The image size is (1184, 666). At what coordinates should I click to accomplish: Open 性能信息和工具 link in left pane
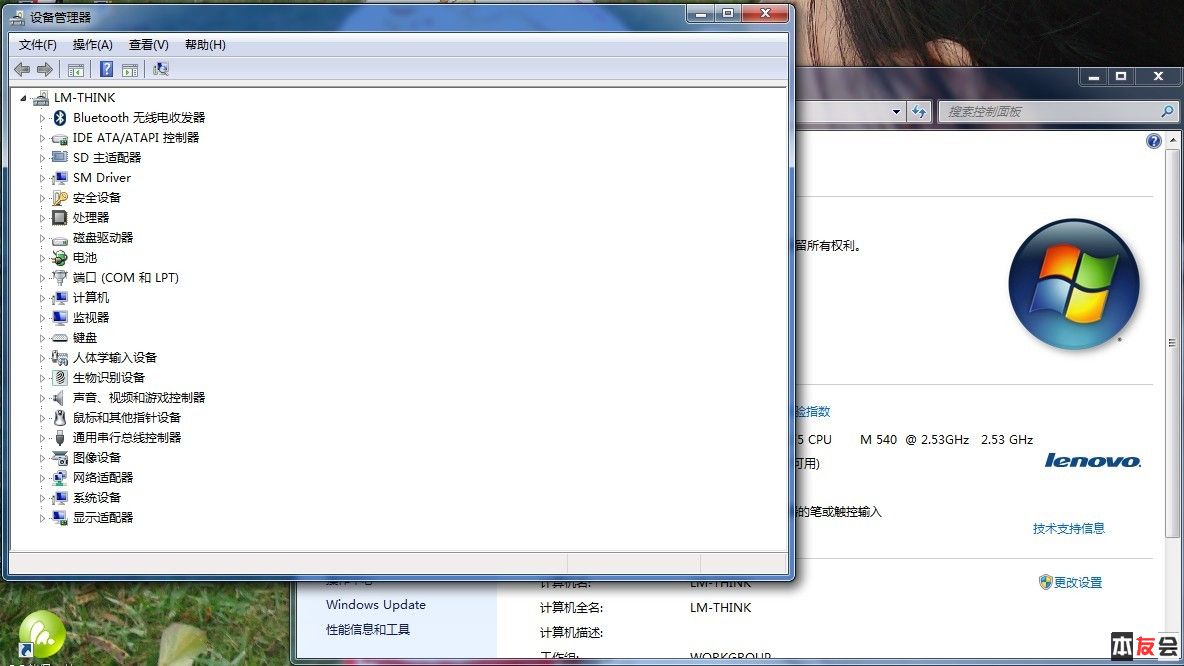[368, 629]
